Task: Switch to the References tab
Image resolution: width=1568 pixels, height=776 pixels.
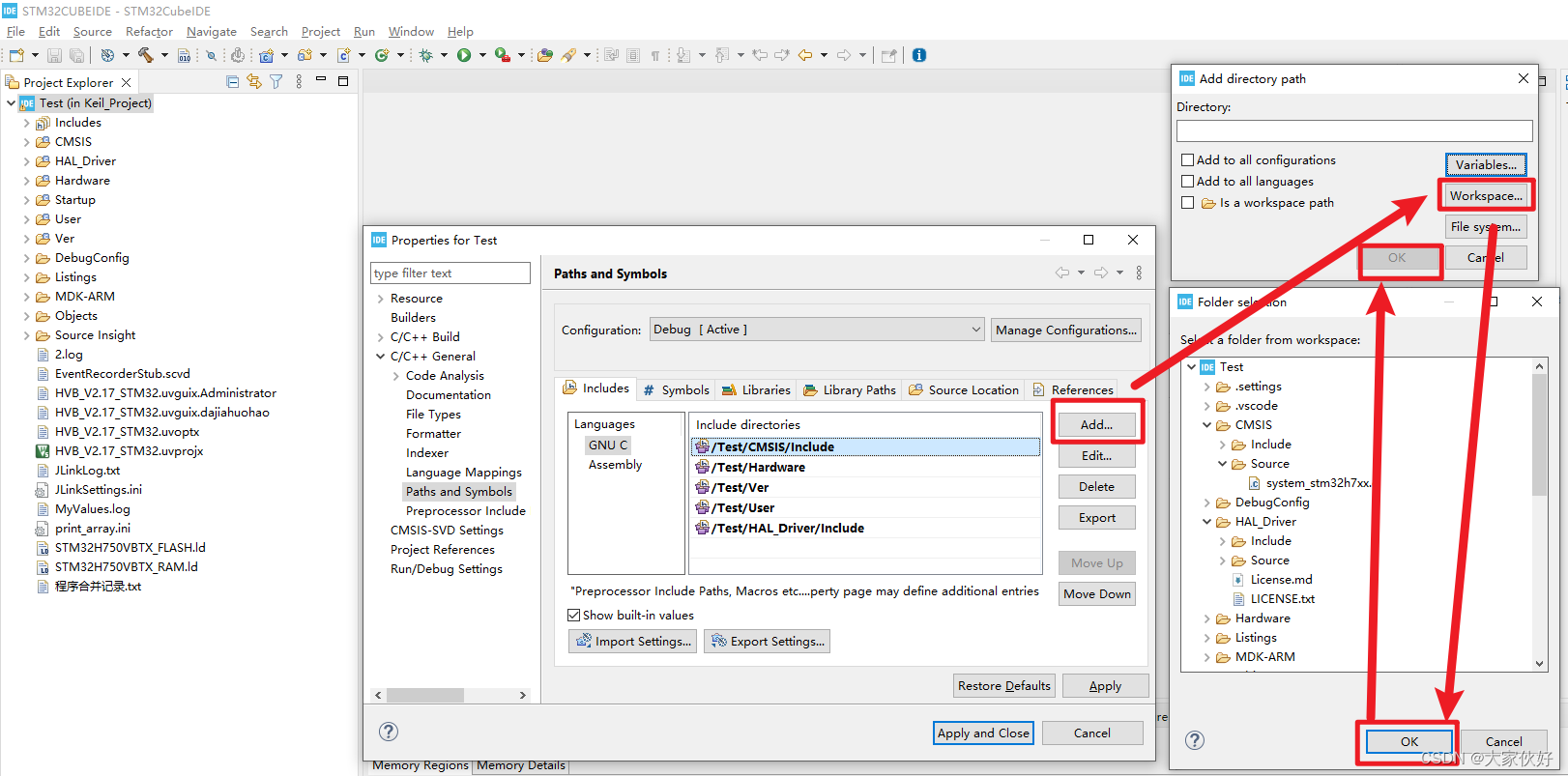Action: tap(1073, 390)
